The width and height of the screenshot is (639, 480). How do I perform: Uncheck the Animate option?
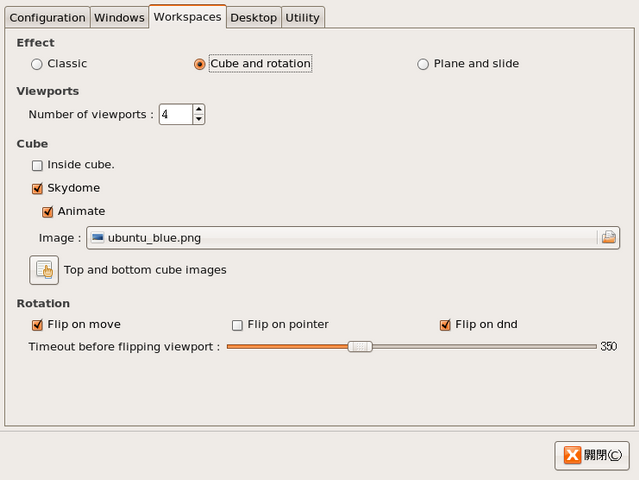tap(47, 212)
